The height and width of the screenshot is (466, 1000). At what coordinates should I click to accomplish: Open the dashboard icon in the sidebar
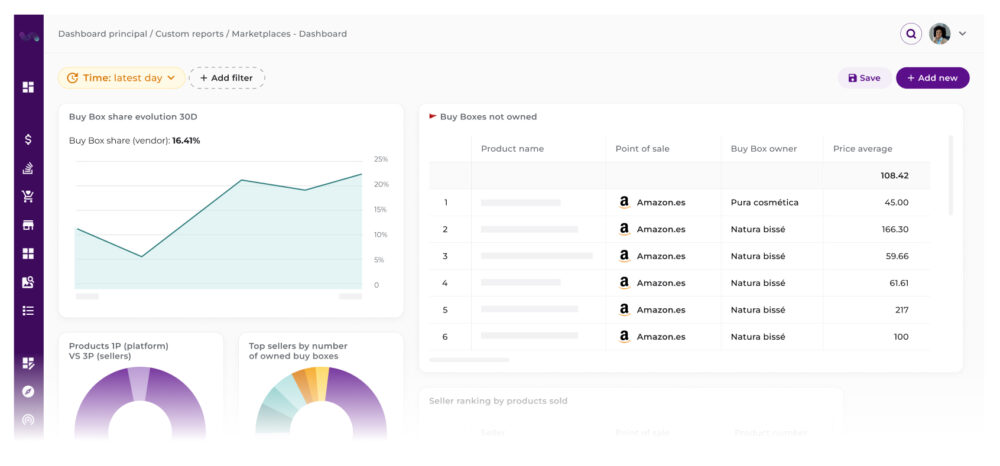28,87
